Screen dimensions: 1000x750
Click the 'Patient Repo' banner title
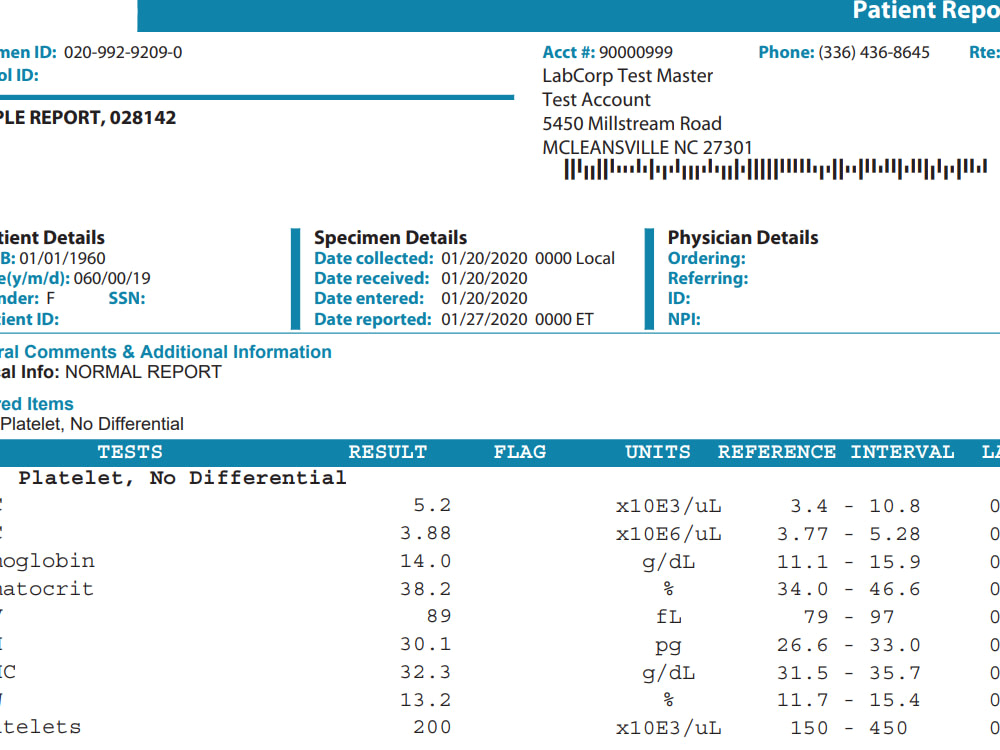click(x=926, y=11)
